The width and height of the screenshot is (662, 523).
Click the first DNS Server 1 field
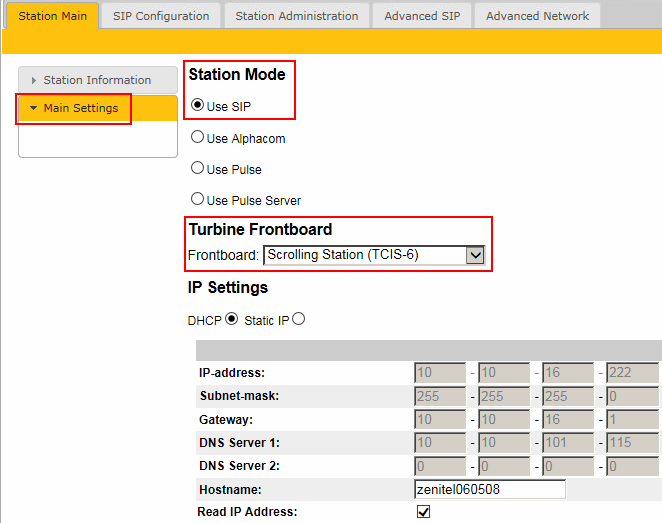pyautogui.click(x=440, y=443)
